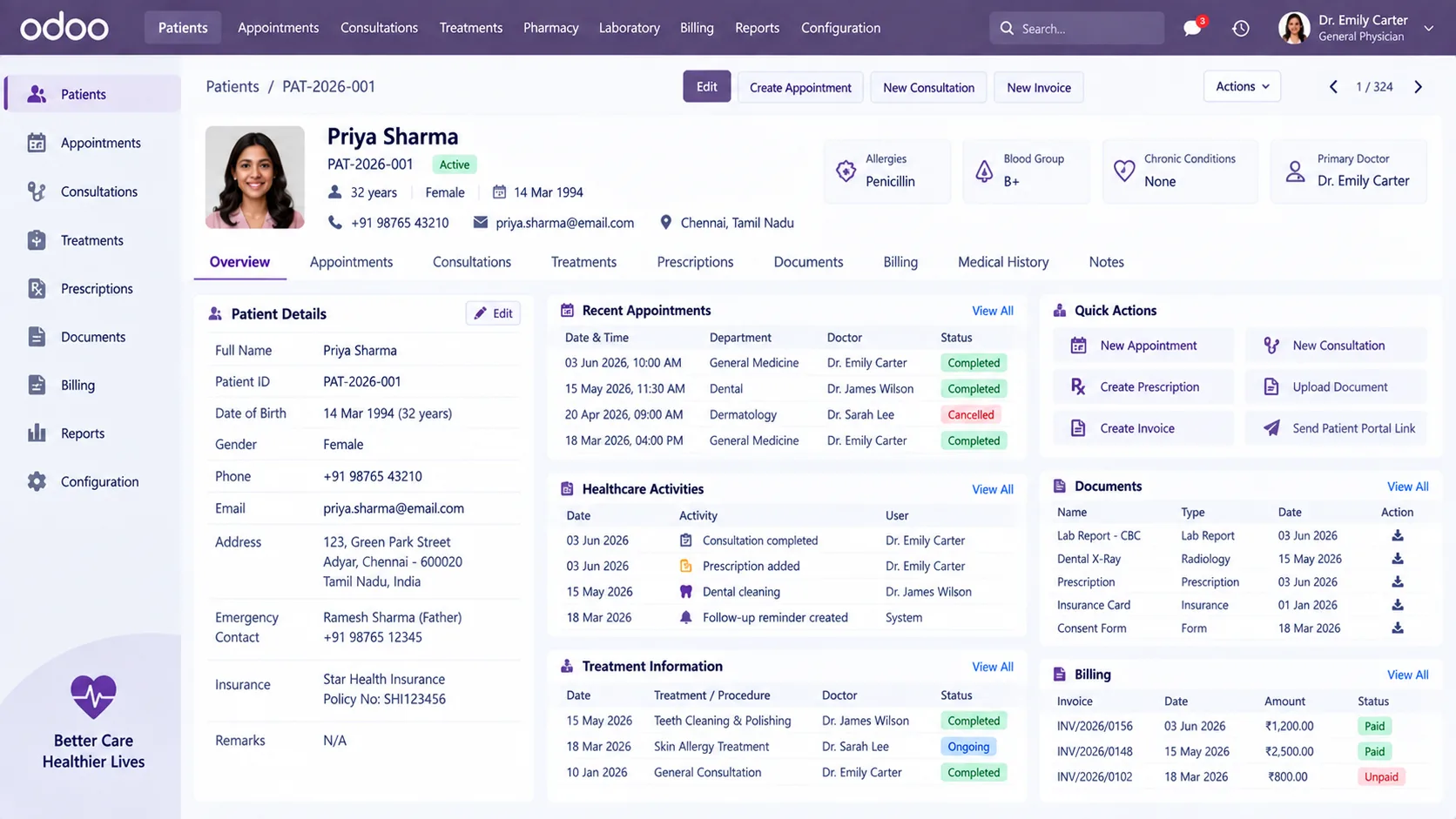Download the Prescription document
This screenshot has height=819, width=1456.
(1398, 581)
